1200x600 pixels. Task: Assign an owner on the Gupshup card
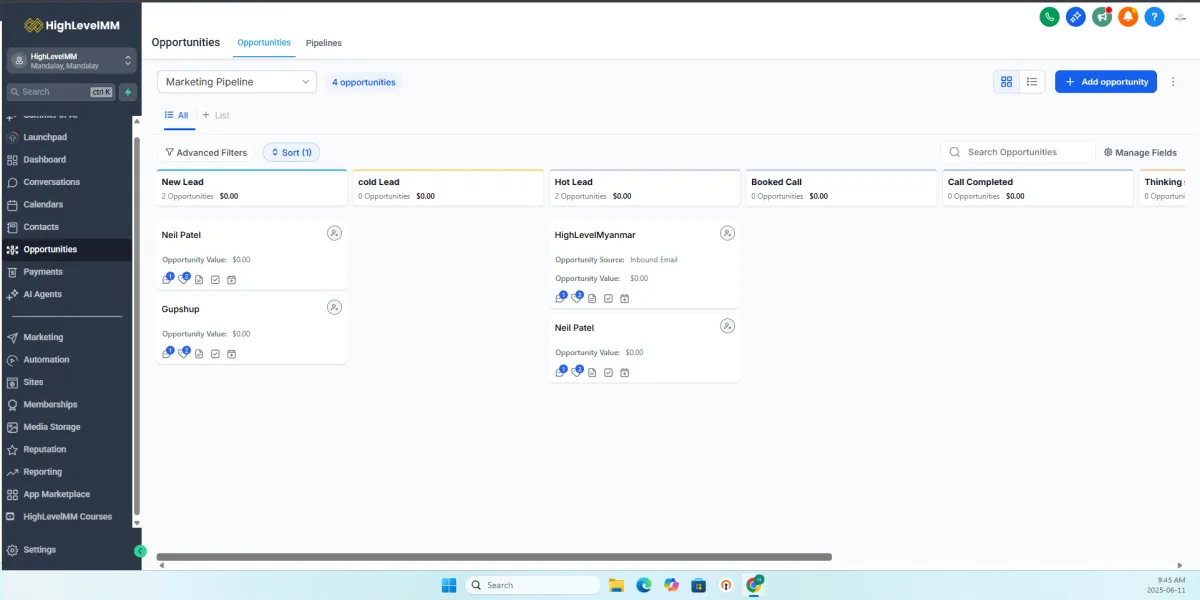[x=334, y=307]
